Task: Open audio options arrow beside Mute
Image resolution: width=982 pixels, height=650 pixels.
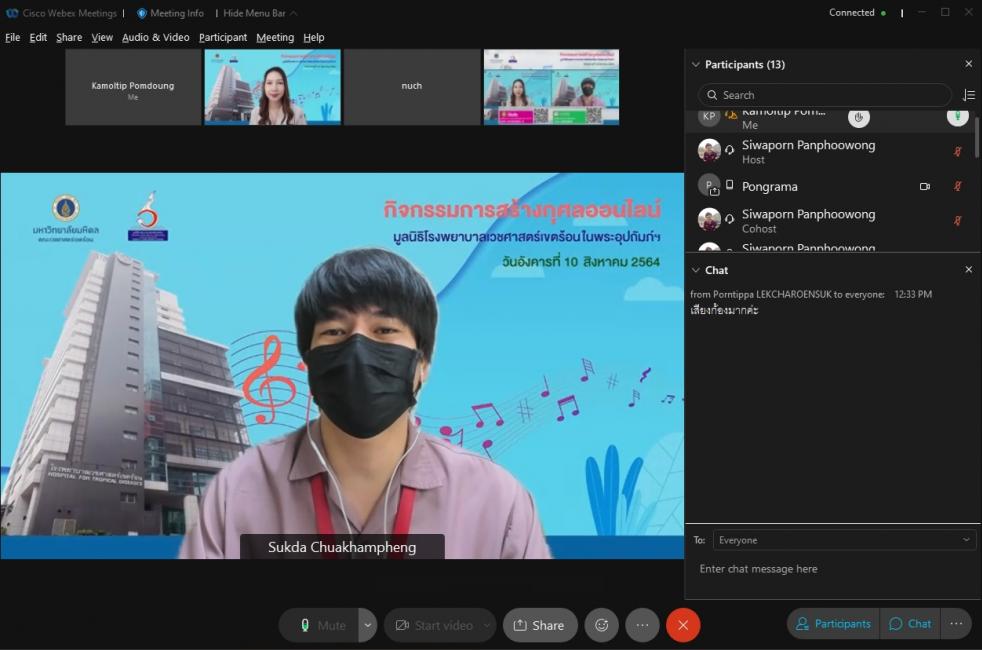Action: pyautogui.click(x=368, y=626)
